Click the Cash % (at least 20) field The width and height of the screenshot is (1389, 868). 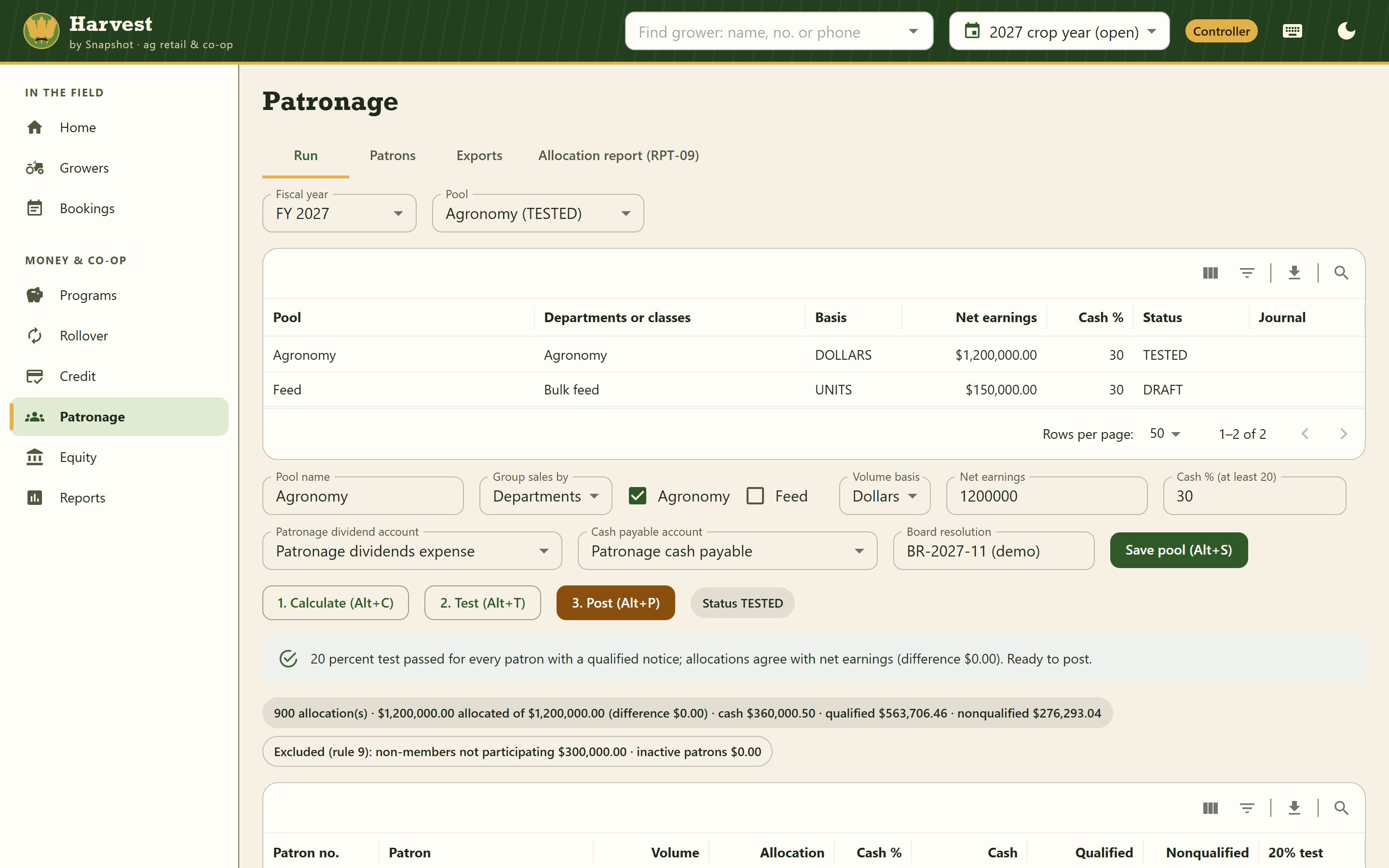tap(1254, 496)
